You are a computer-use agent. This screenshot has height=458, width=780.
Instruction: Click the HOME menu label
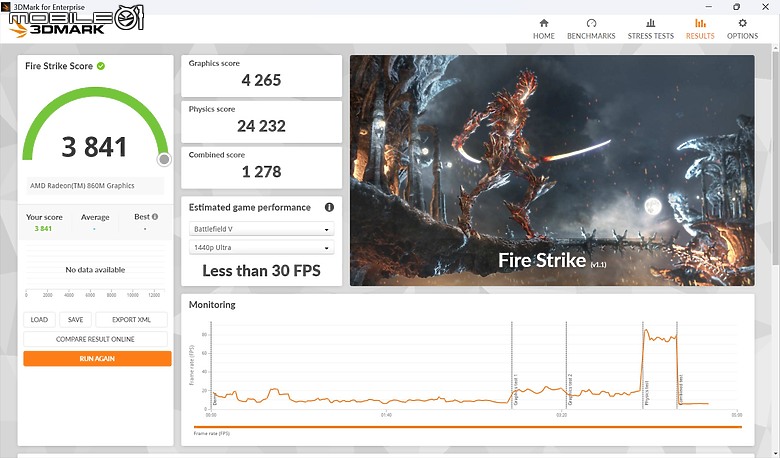544,36
